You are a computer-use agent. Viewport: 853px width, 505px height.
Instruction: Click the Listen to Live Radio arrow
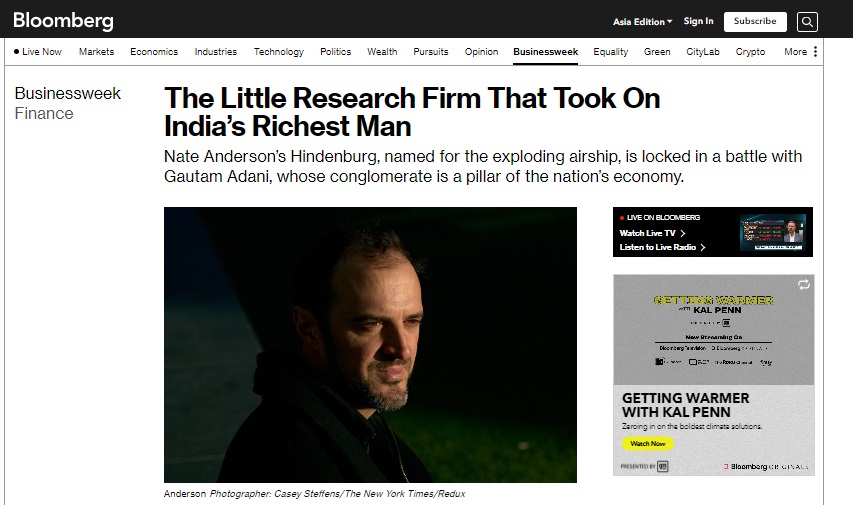pos(703,247)
